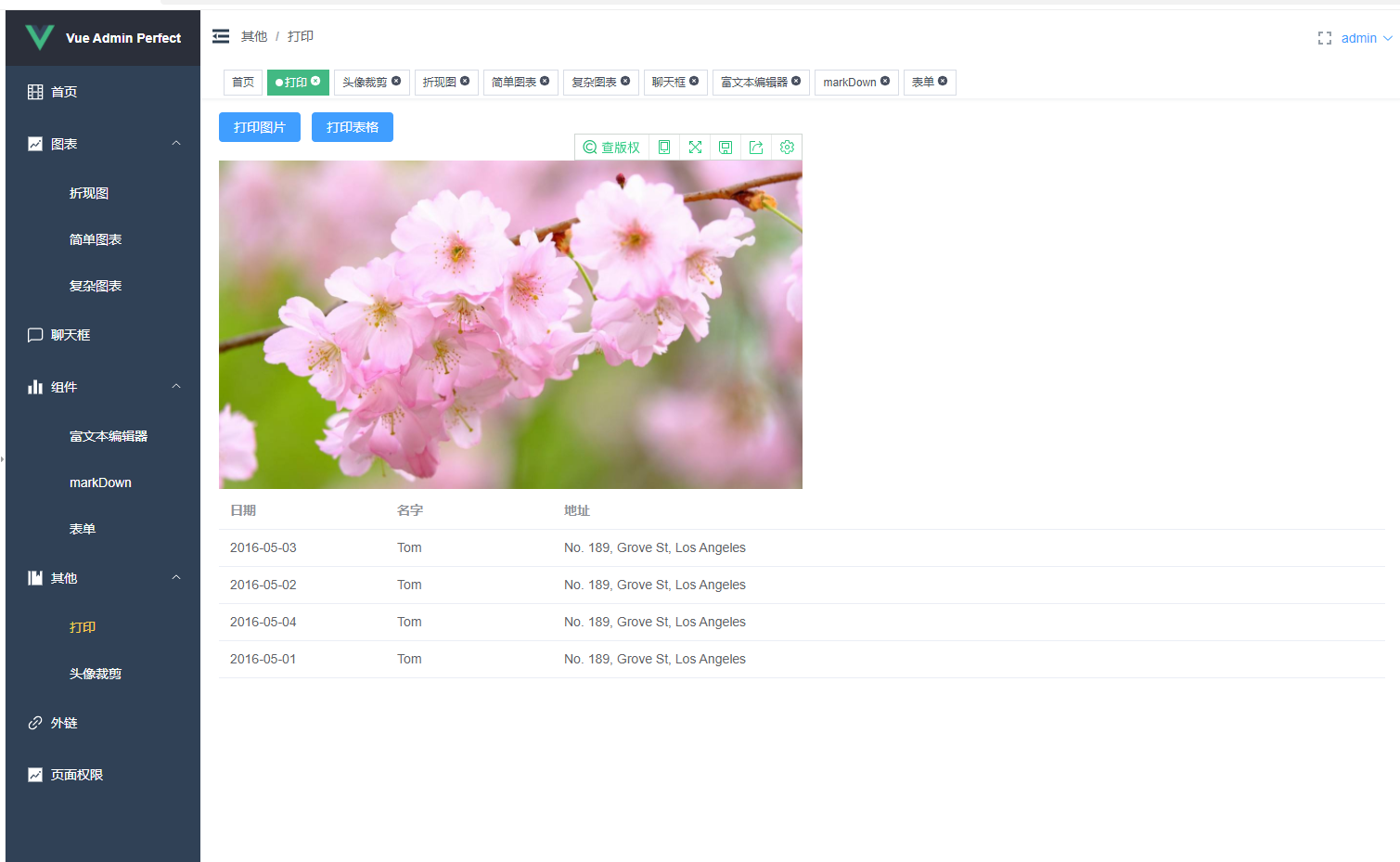1400x862 pixels.
Task: Click the 组件 bar chart icon
Action: pyautogui.click(x=35, y=387)
